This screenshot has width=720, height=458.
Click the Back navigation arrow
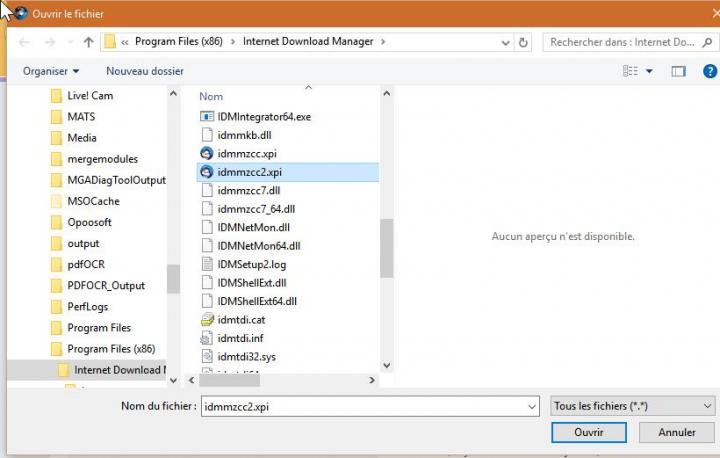[24, 42]
